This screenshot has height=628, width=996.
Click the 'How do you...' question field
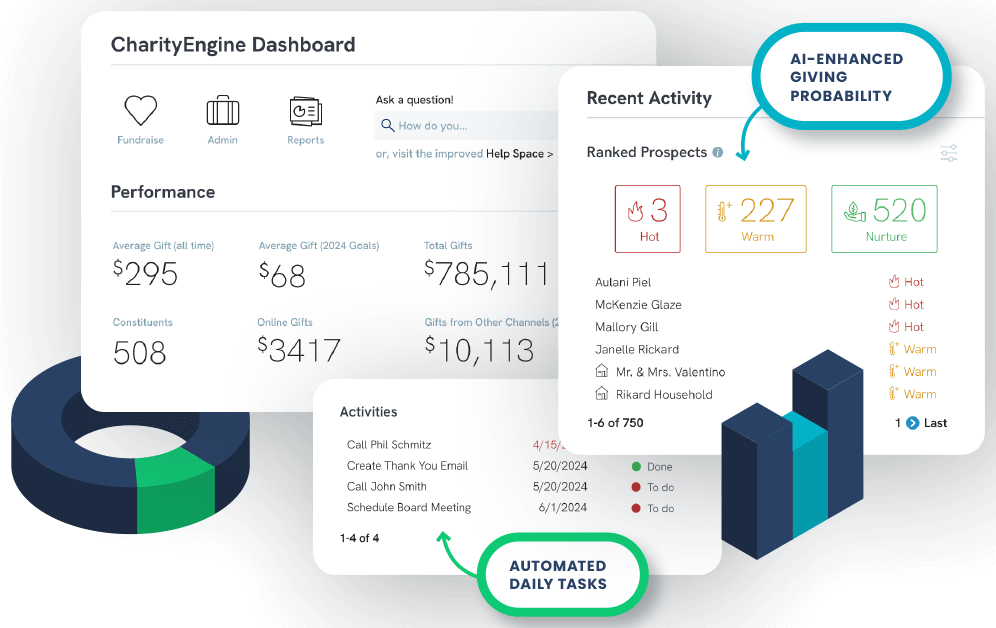(466, 126)
